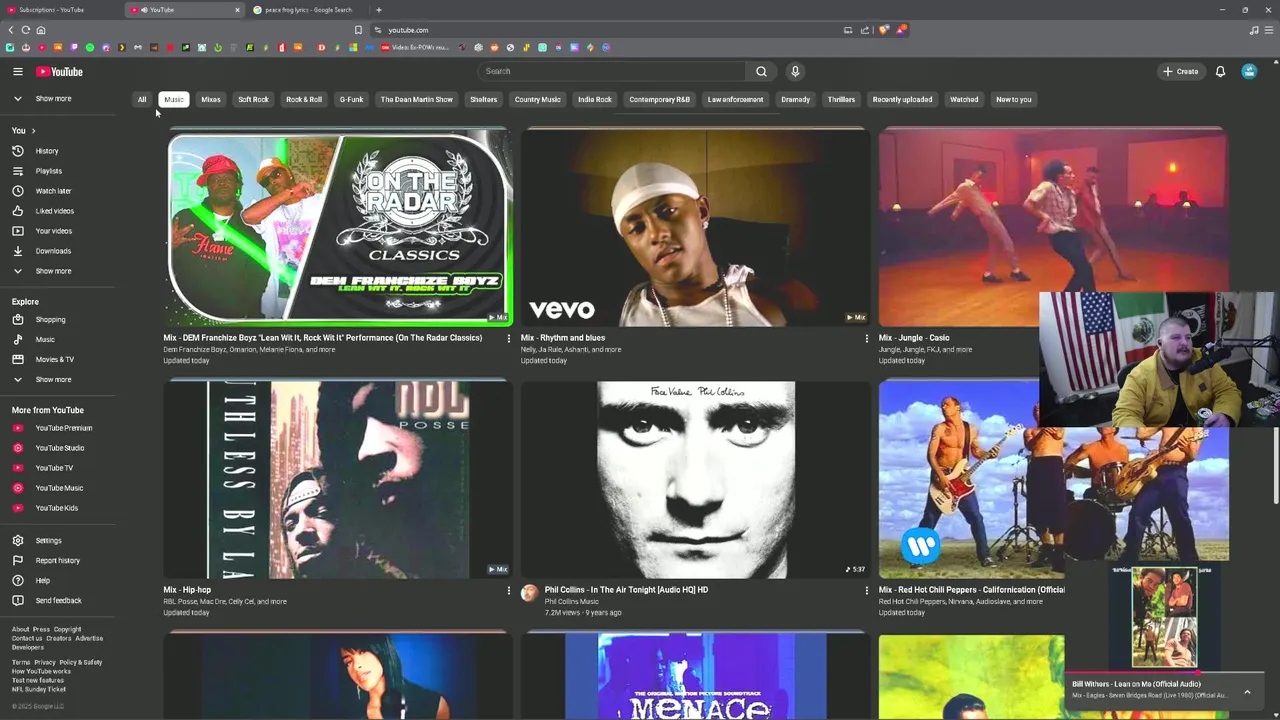
Task: Select the Soft Rock filter chip
Action: [253, 99]
